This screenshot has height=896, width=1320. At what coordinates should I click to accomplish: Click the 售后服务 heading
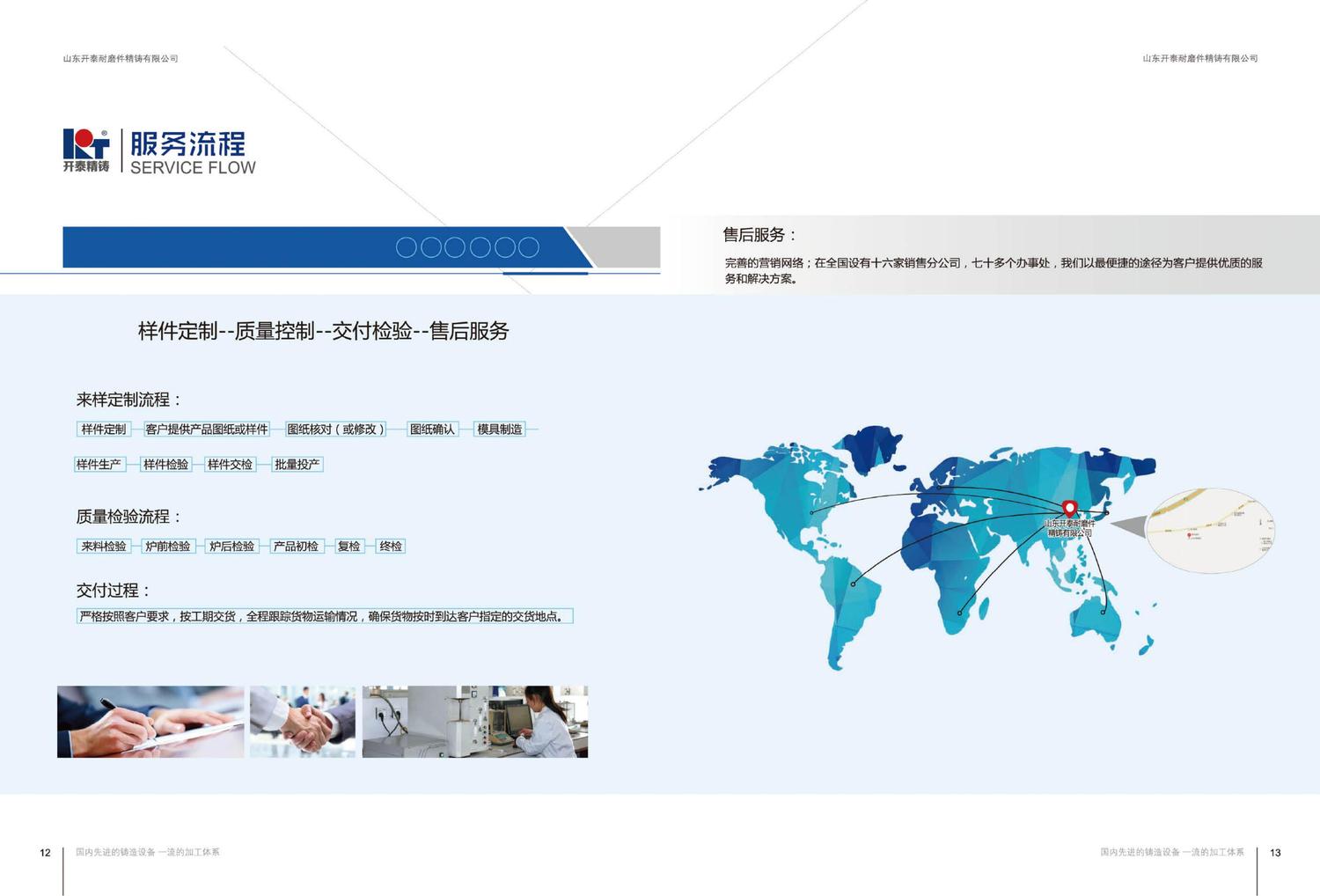760,235
